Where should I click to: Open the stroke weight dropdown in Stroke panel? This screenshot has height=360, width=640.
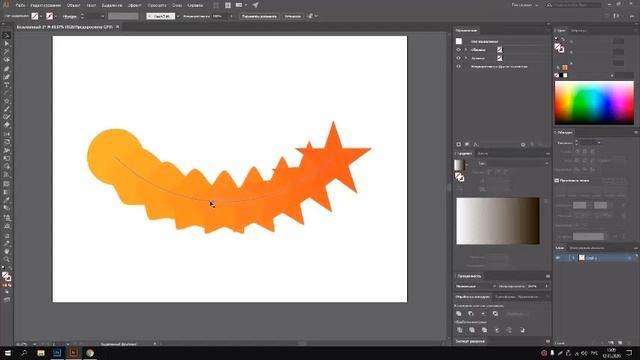coord(599,142)
